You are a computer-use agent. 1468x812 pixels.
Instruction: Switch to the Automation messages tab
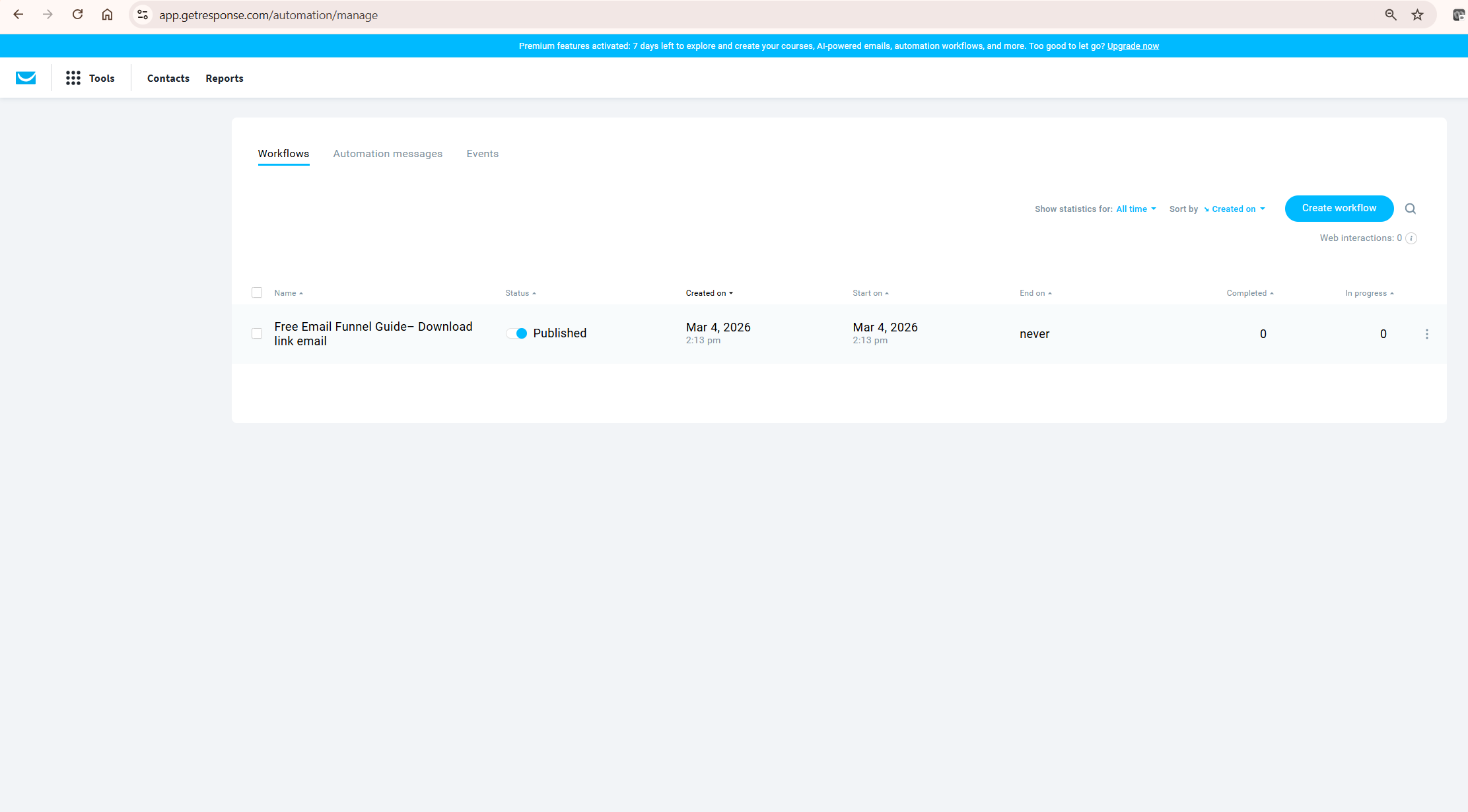pyautogui.click(x=388, y=153)
